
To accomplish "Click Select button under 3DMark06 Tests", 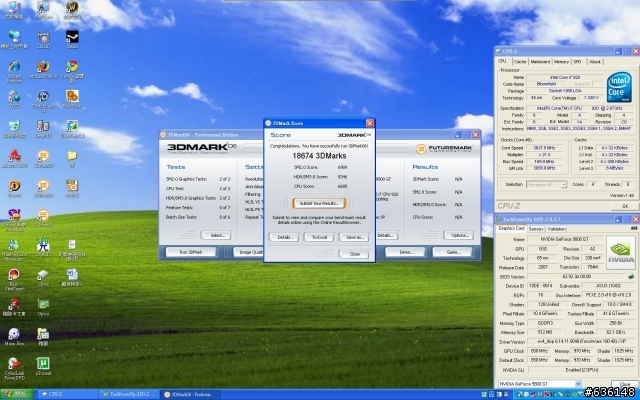I will point(216,236).
